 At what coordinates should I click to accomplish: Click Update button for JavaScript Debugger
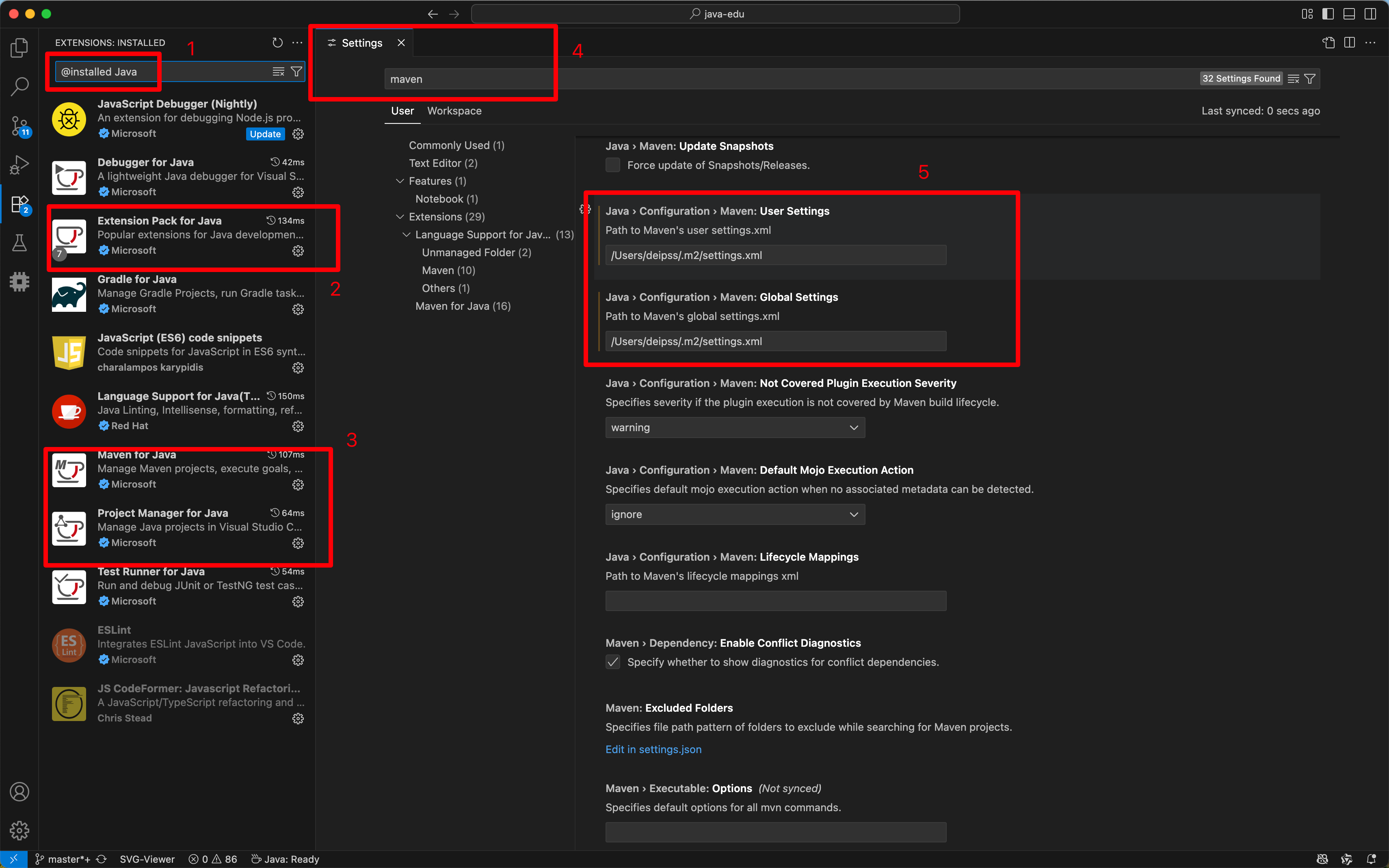pyautogui.click(x=265, y=134)
